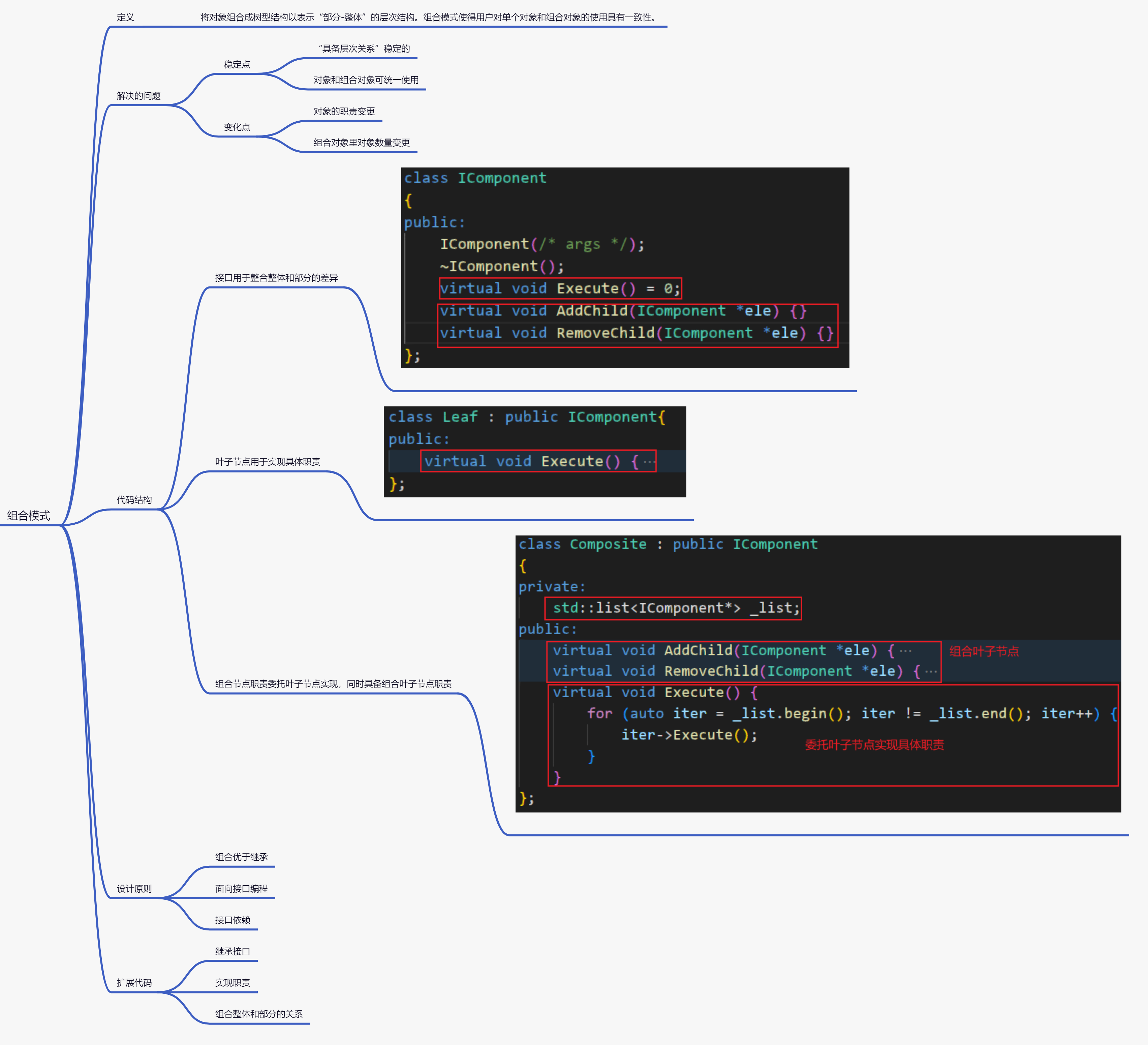
Task: Click the 对象的职责变更 node
Action: (344, 111)
